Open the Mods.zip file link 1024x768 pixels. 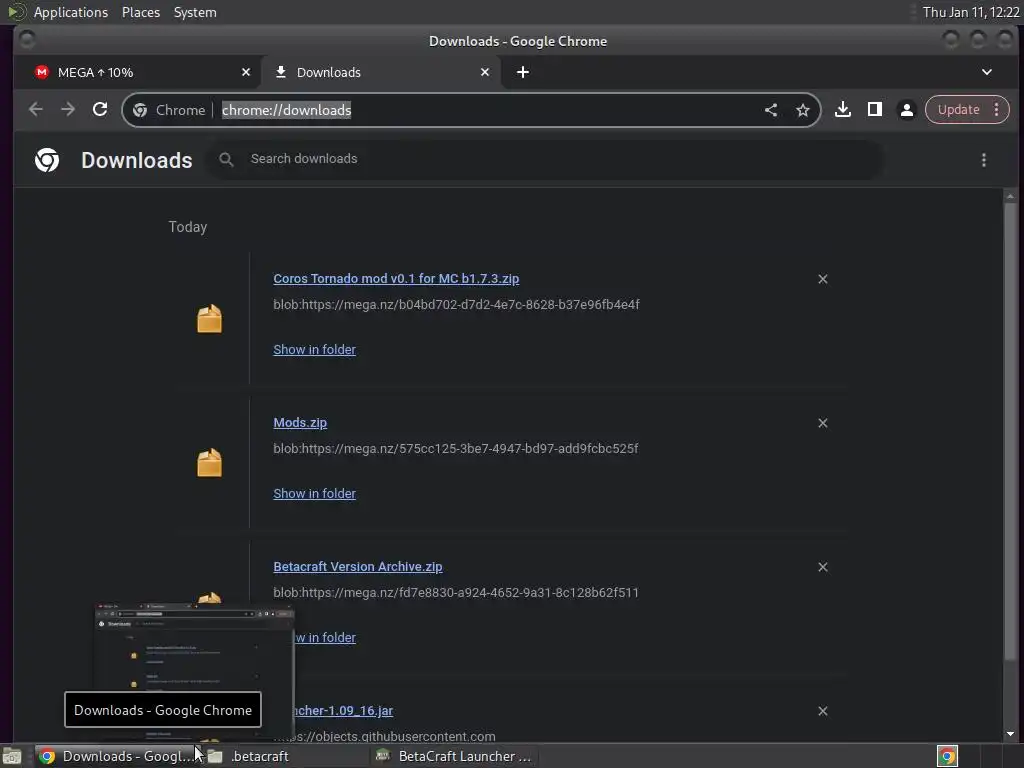point(300,423)
